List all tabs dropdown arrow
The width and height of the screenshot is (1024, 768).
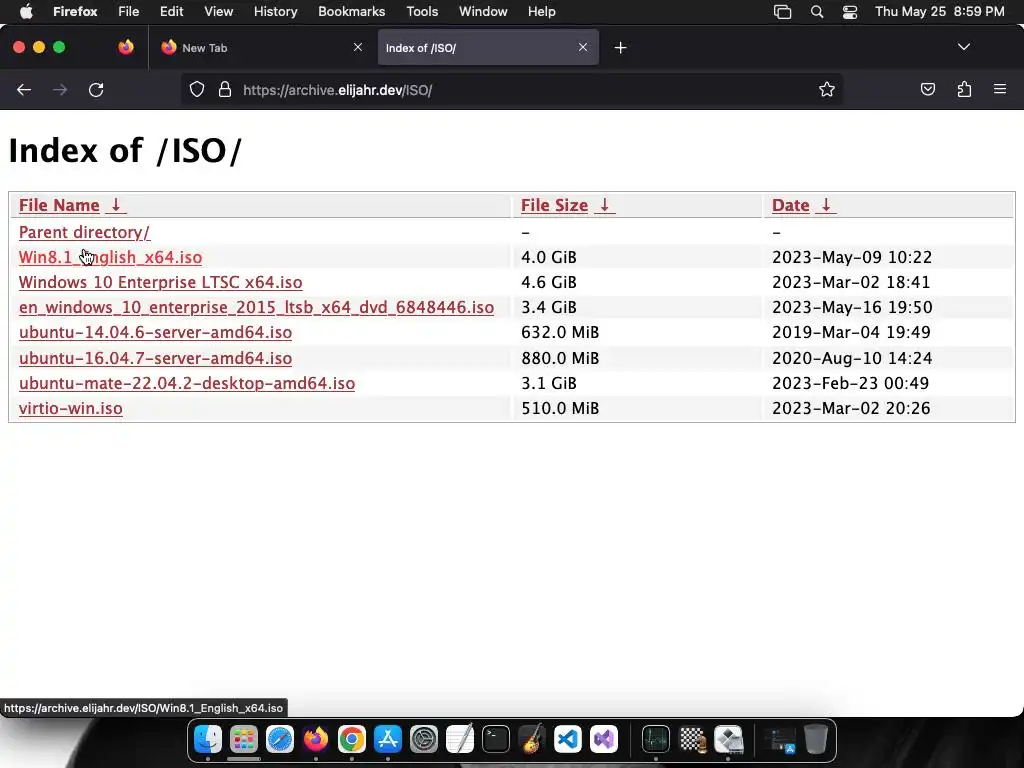click(x=964, y=47)
